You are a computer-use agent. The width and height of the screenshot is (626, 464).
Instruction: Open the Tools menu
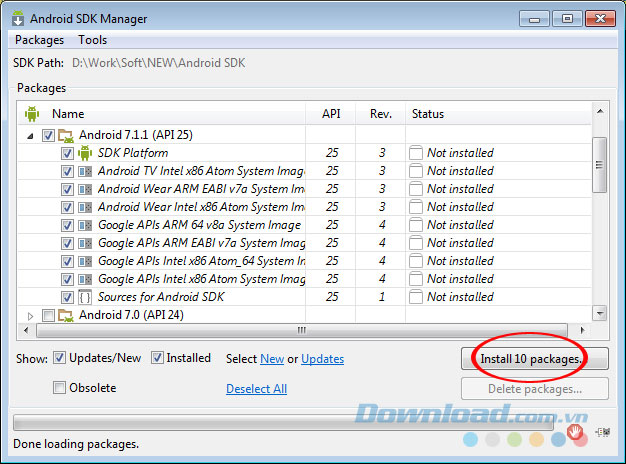(93, 40)
